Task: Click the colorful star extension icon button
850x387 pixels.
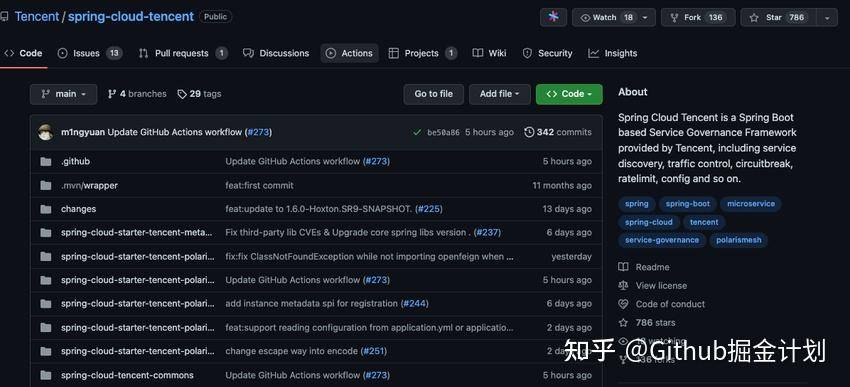Action: point(553,17)
